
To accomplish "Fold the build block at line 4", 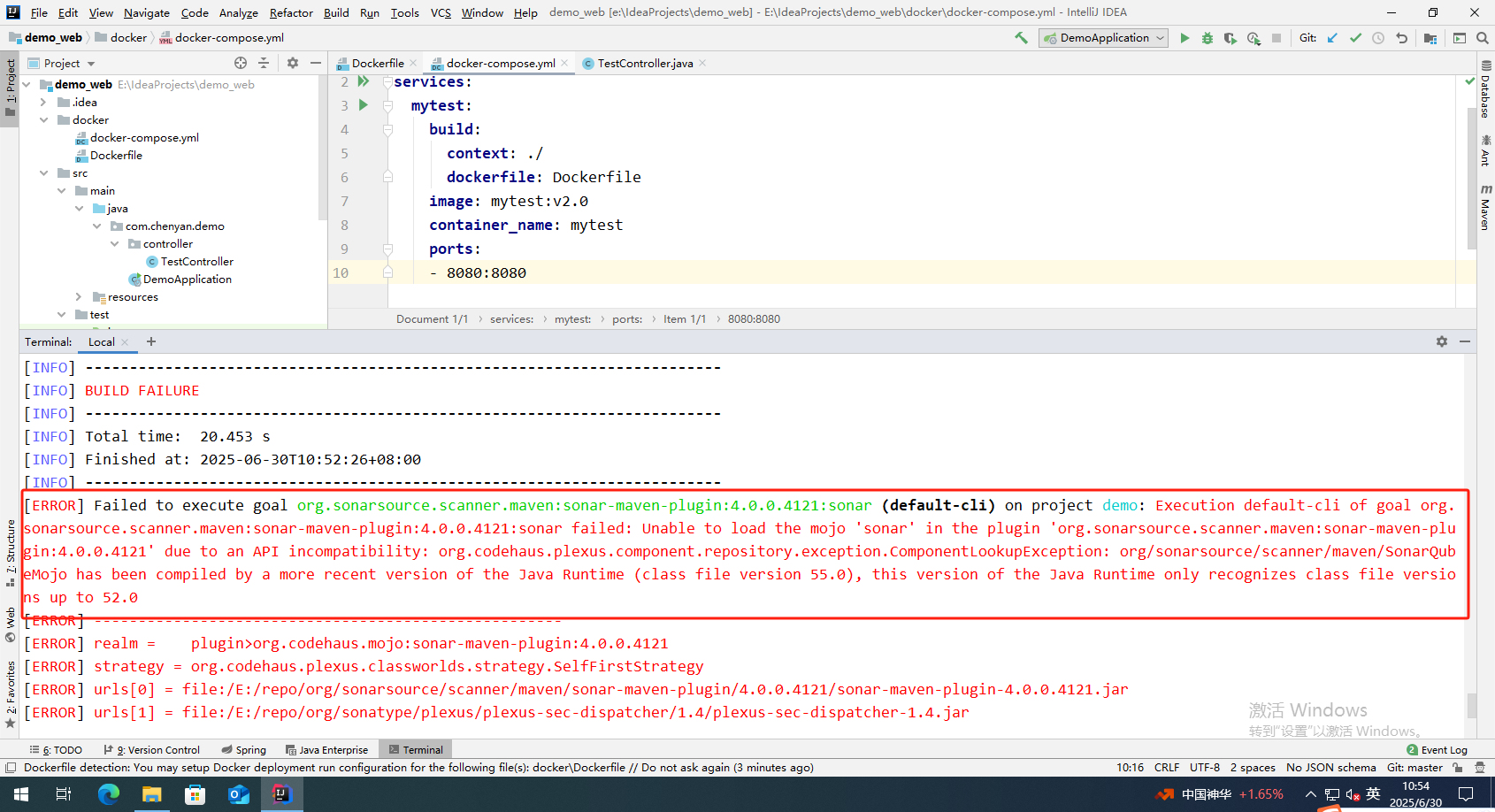I will coord(387,129).
